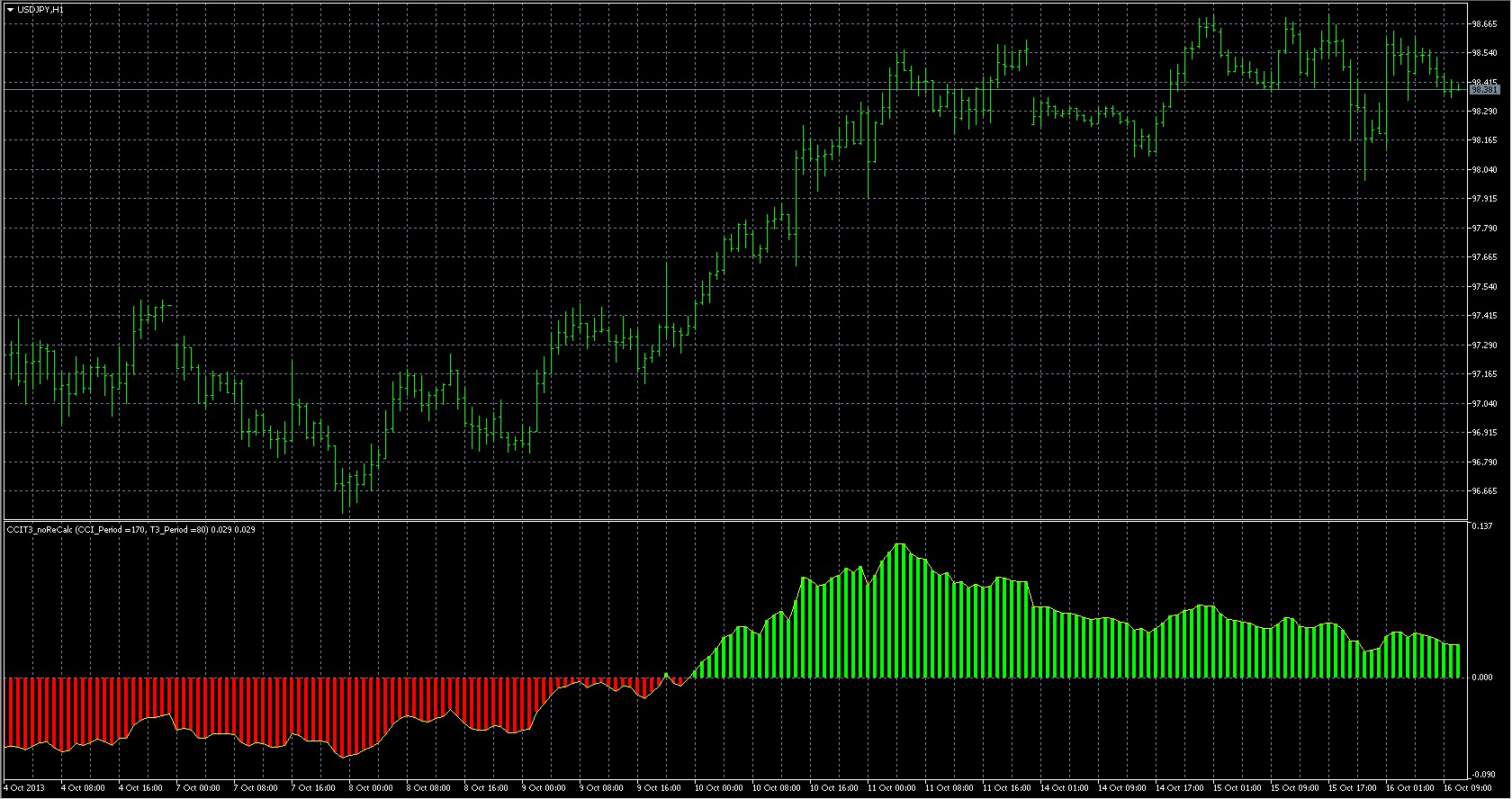Screen dimensions: 1512x799
Task: Click the 97.790 price axis label
Action: pyautogui.click(x=1484, y=229)
